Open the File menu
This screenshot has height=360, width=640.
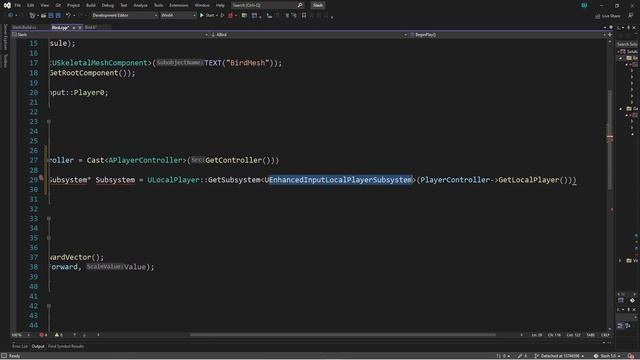pos(18,5)
